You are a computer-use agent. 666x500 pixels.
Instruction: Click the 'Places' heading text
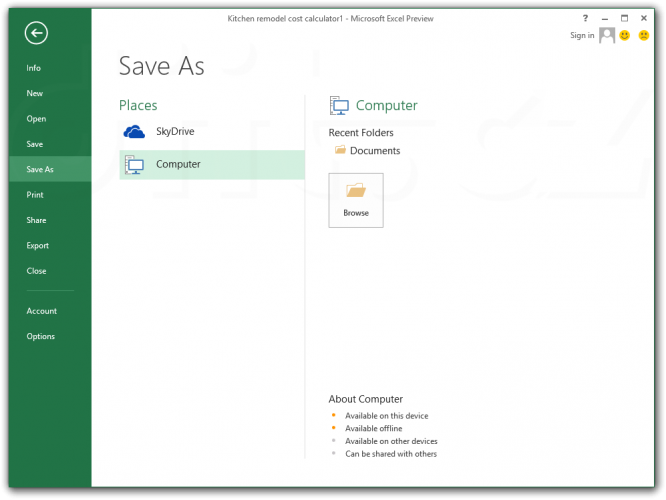pos(138,105)
